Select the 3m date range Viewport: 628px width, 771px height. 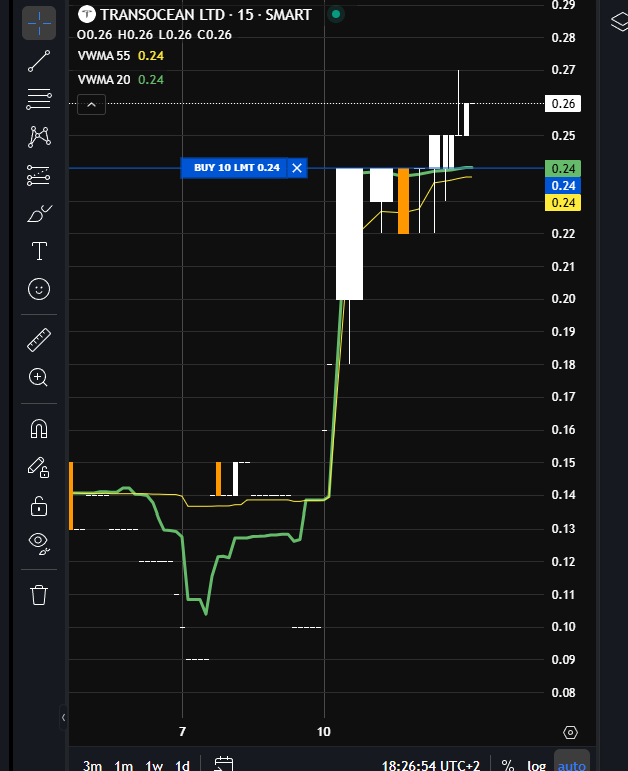click(x=92, y=765)
